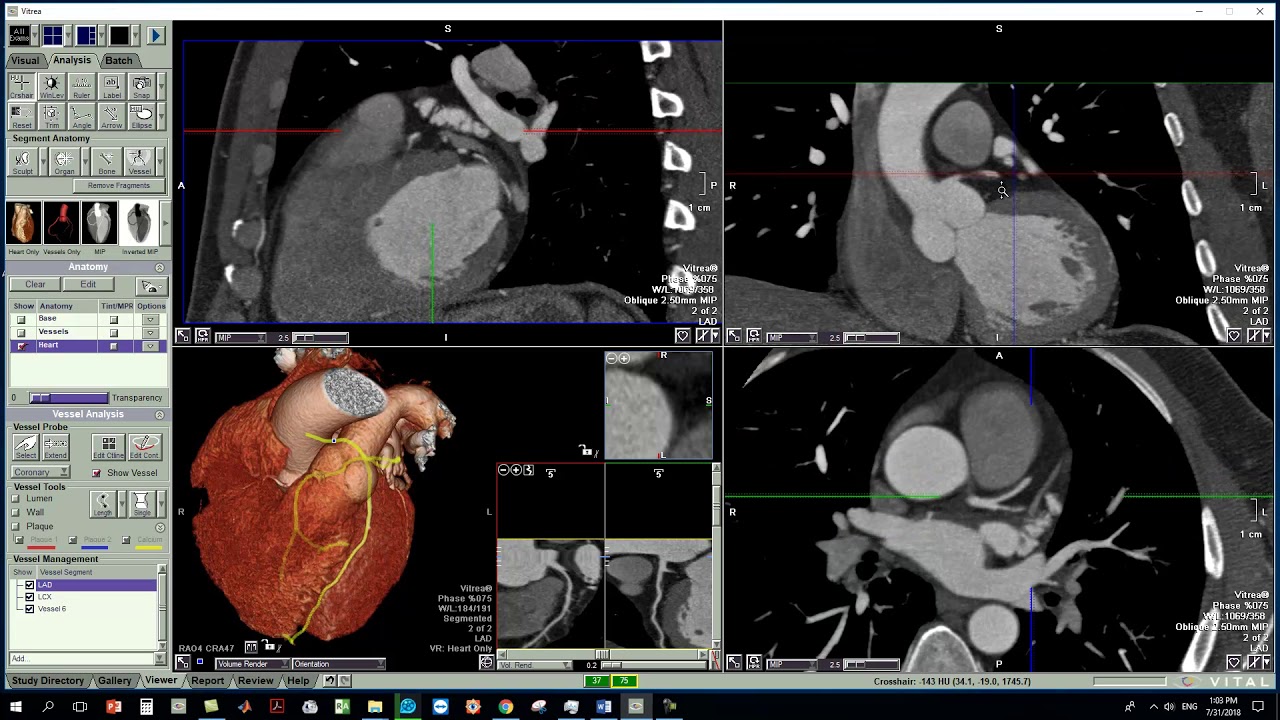Click the Calcium yellow color swatch
This screenshot has height=720, width=1280.
click(x=148, y=547)
